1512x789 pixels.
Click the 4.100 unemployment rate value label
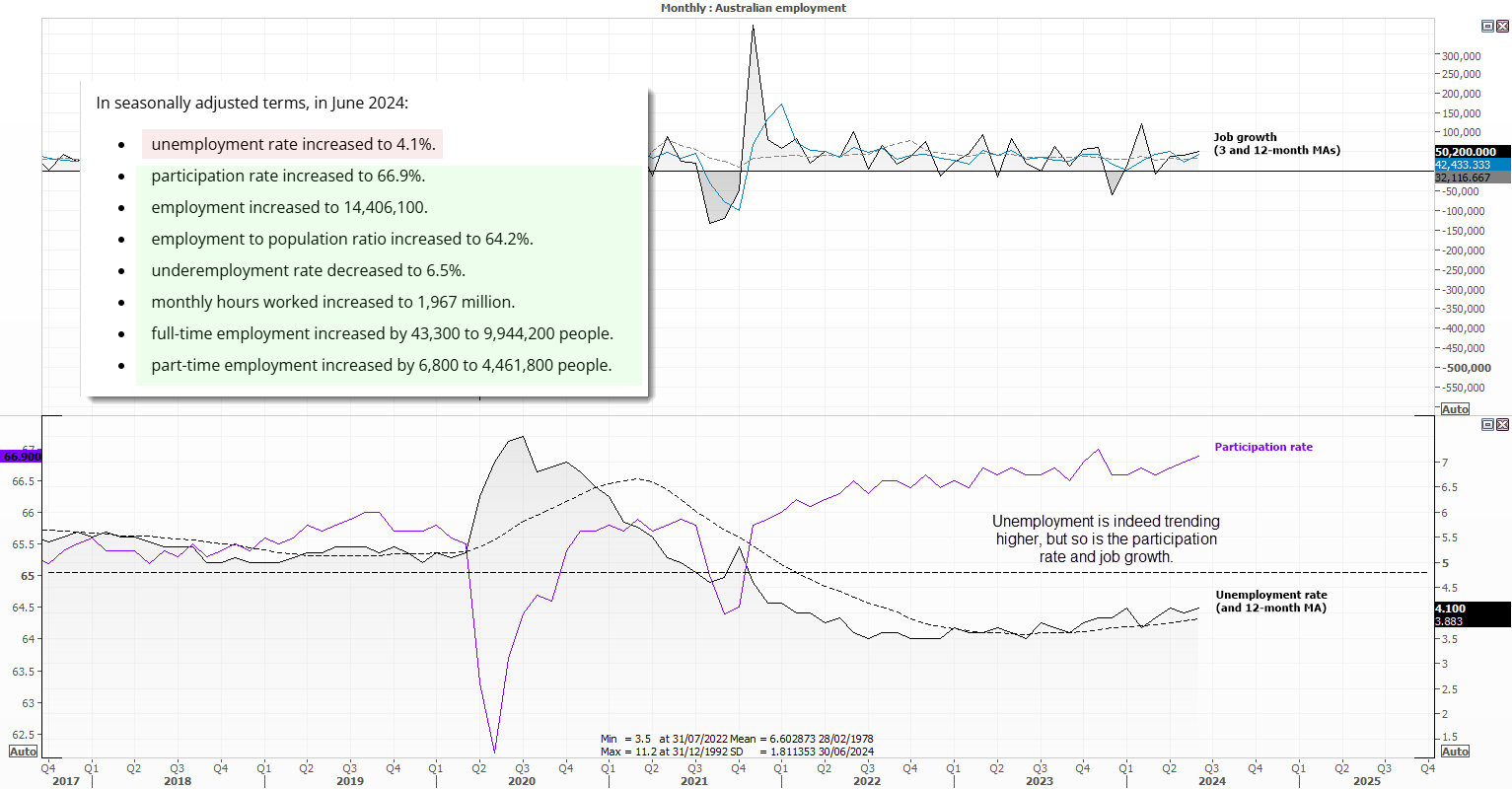click(1472, 609)
